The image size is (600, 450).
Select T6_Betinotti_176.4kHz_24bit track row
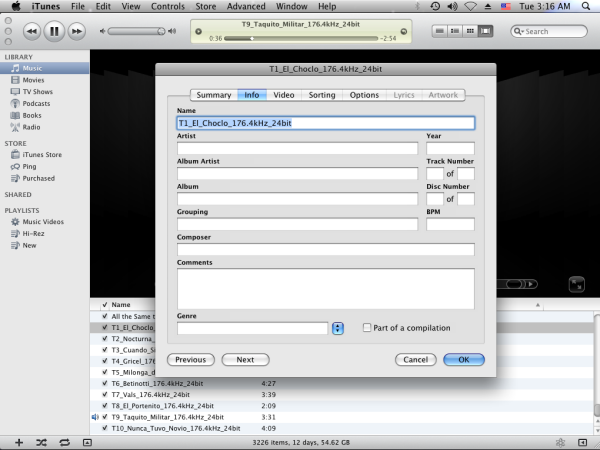[342, 383]
